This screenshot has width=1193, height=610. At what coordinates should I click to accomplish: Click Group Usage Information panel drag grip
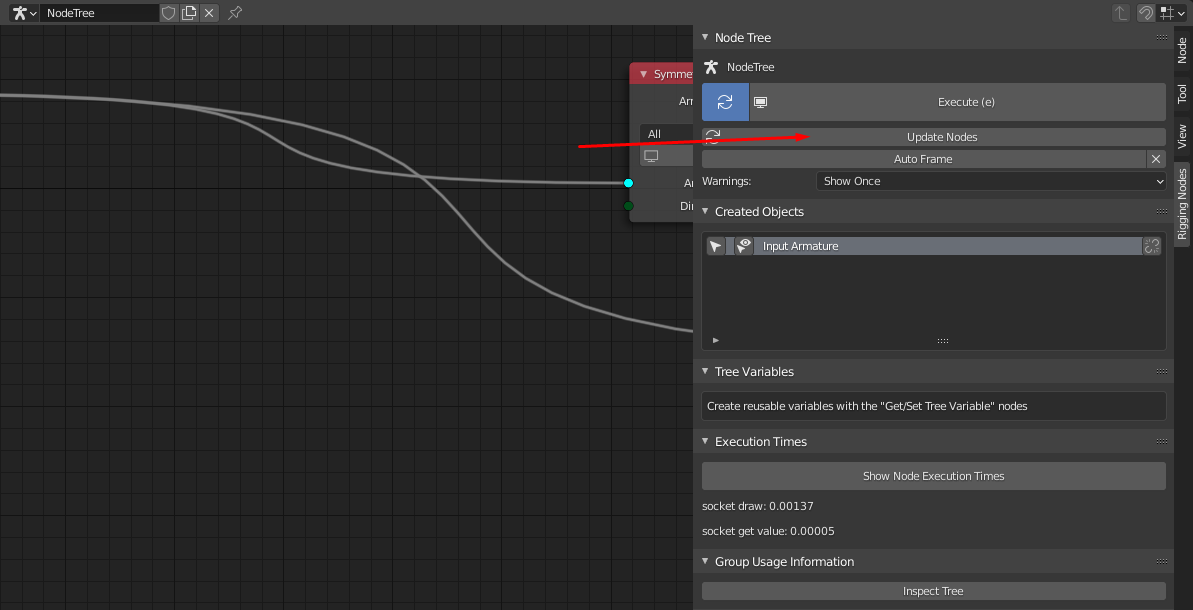[1162, 561]
